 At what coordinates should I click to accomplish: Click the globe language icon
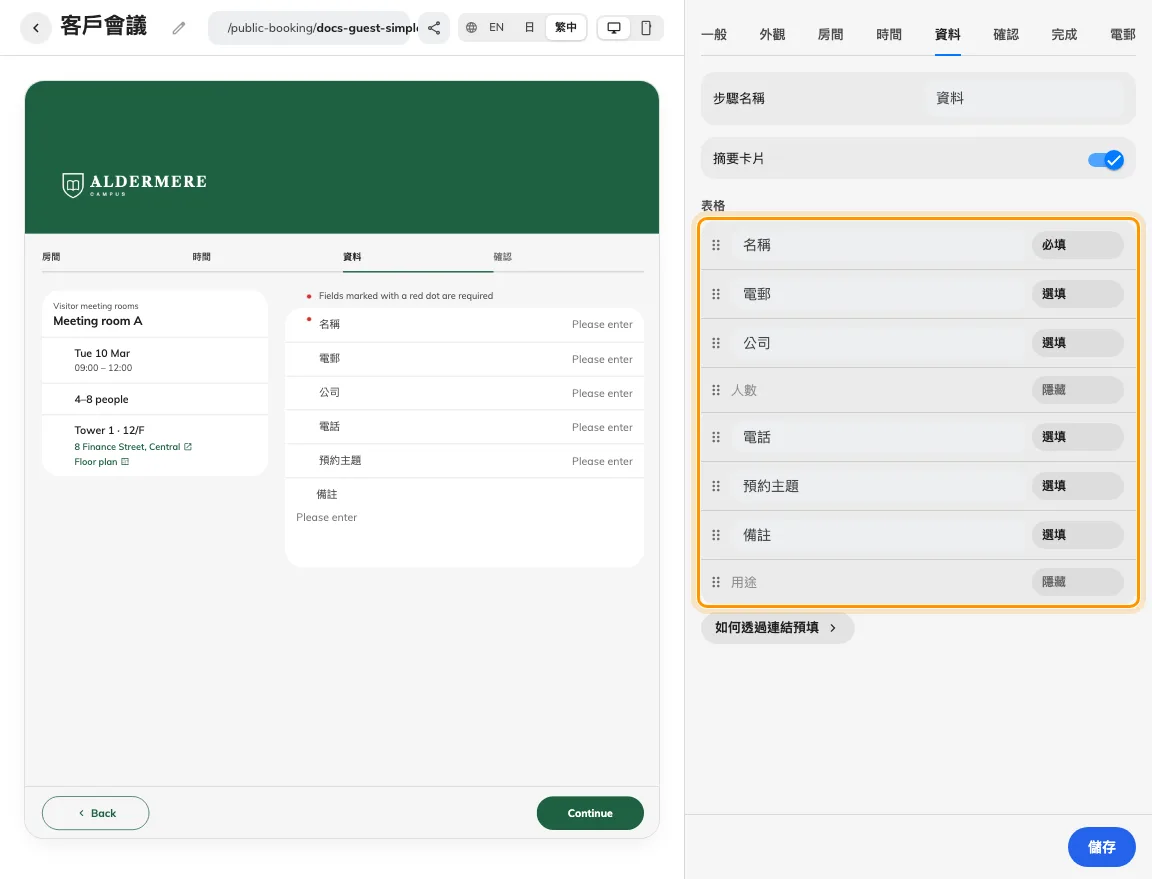coord(472,28)
